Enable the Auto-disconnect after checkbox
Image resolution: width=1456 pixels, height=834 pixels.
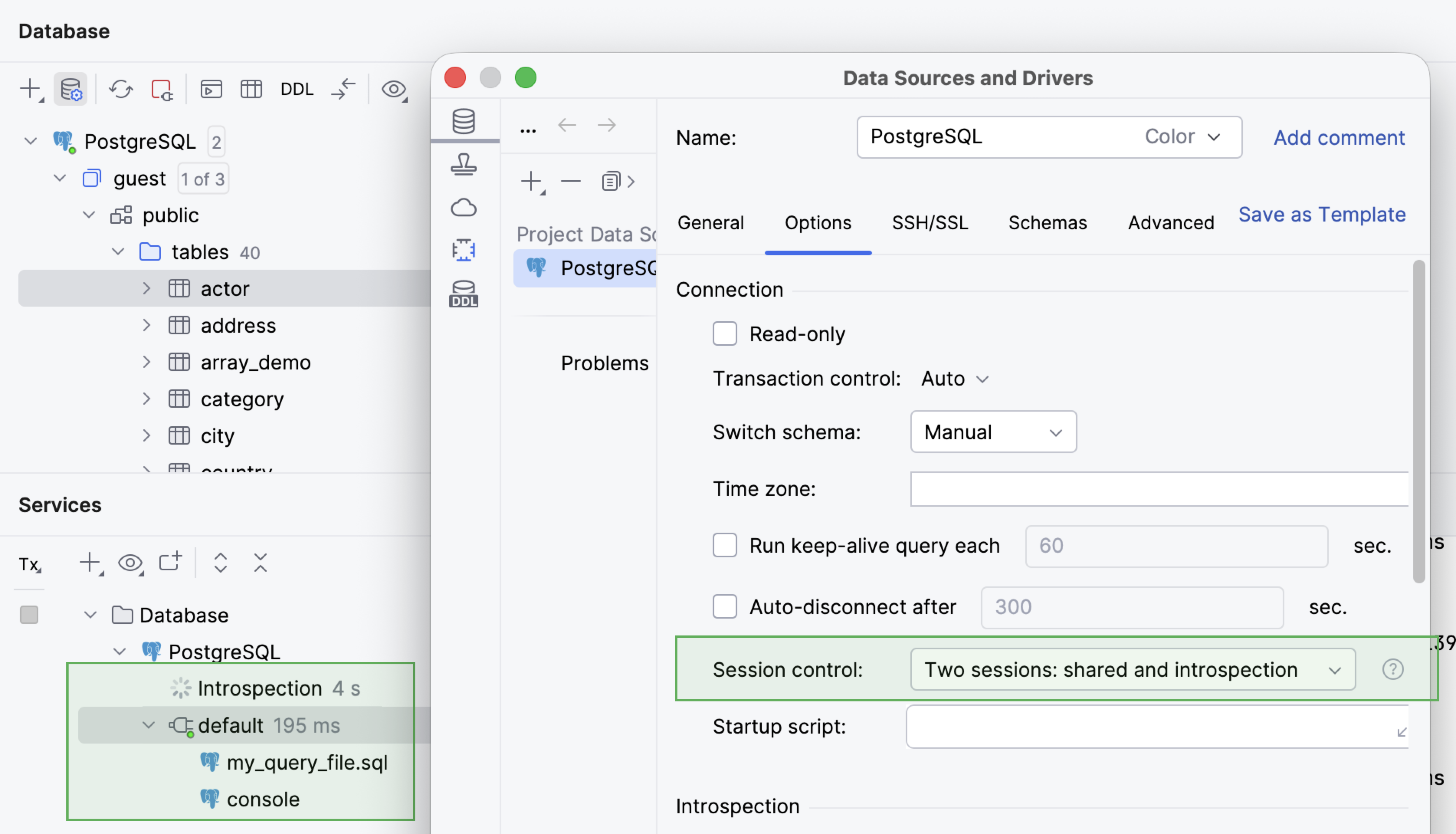pyautogui.click(x=725, y=606)
